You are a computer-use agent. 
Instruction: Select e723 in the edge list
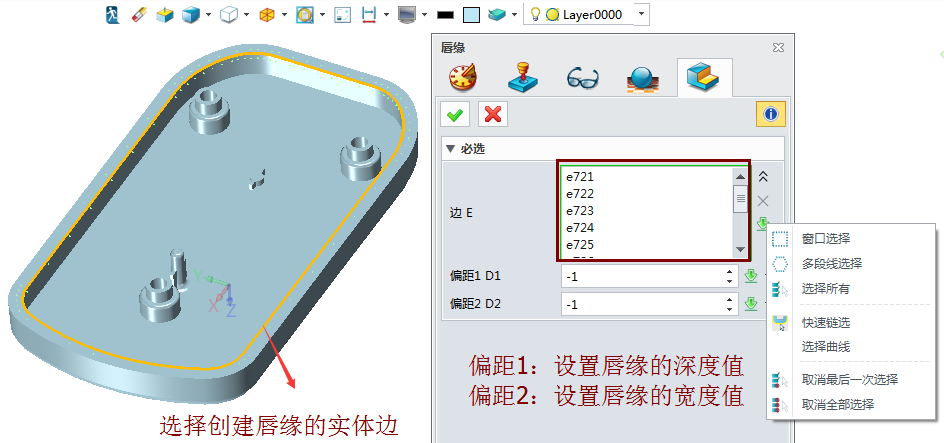580,211
